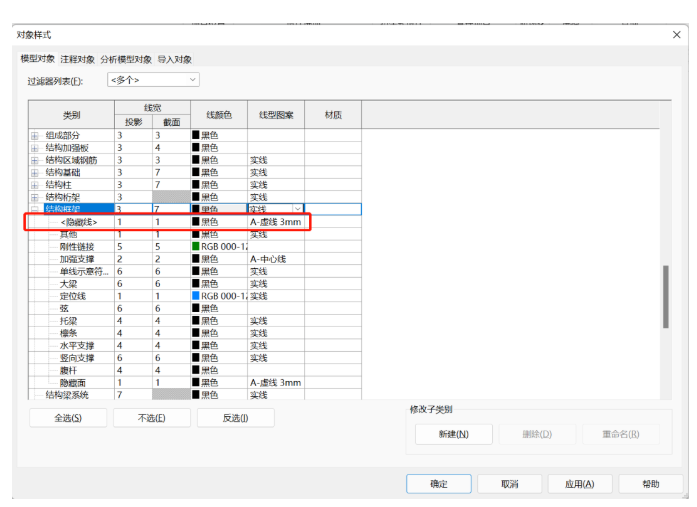
Task: Click the black color swatch for 组成部分
Action: (196, 135)
